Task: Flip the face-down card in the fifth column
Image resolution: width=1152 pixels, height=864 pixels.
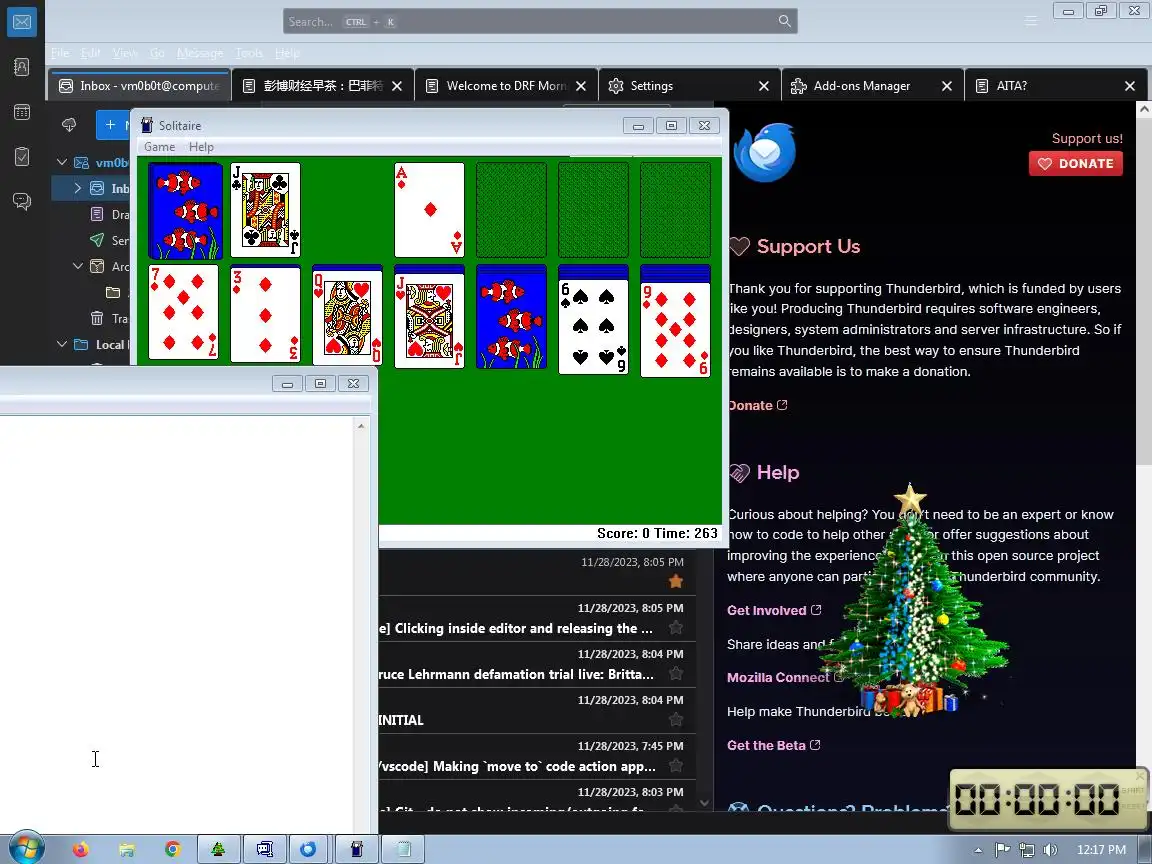Action: click(x=511, y=322)
